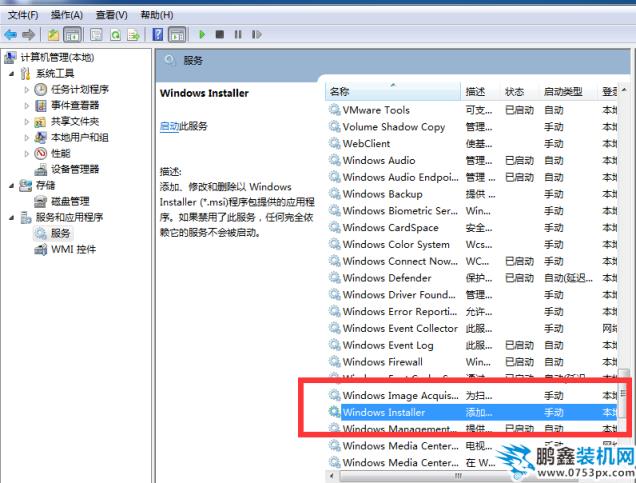Expand the 本地用户和组 node
This screenshot has height=483, width=636.
(27, 137)
